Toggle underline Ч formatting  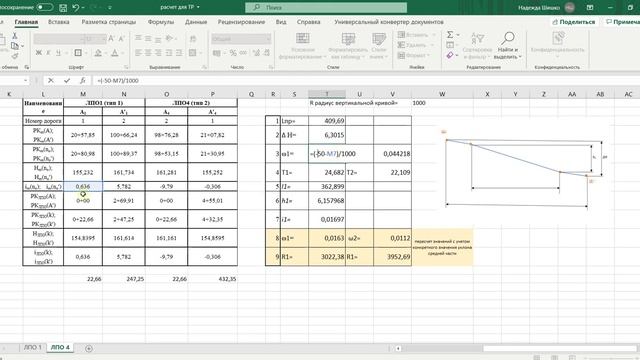58,53
